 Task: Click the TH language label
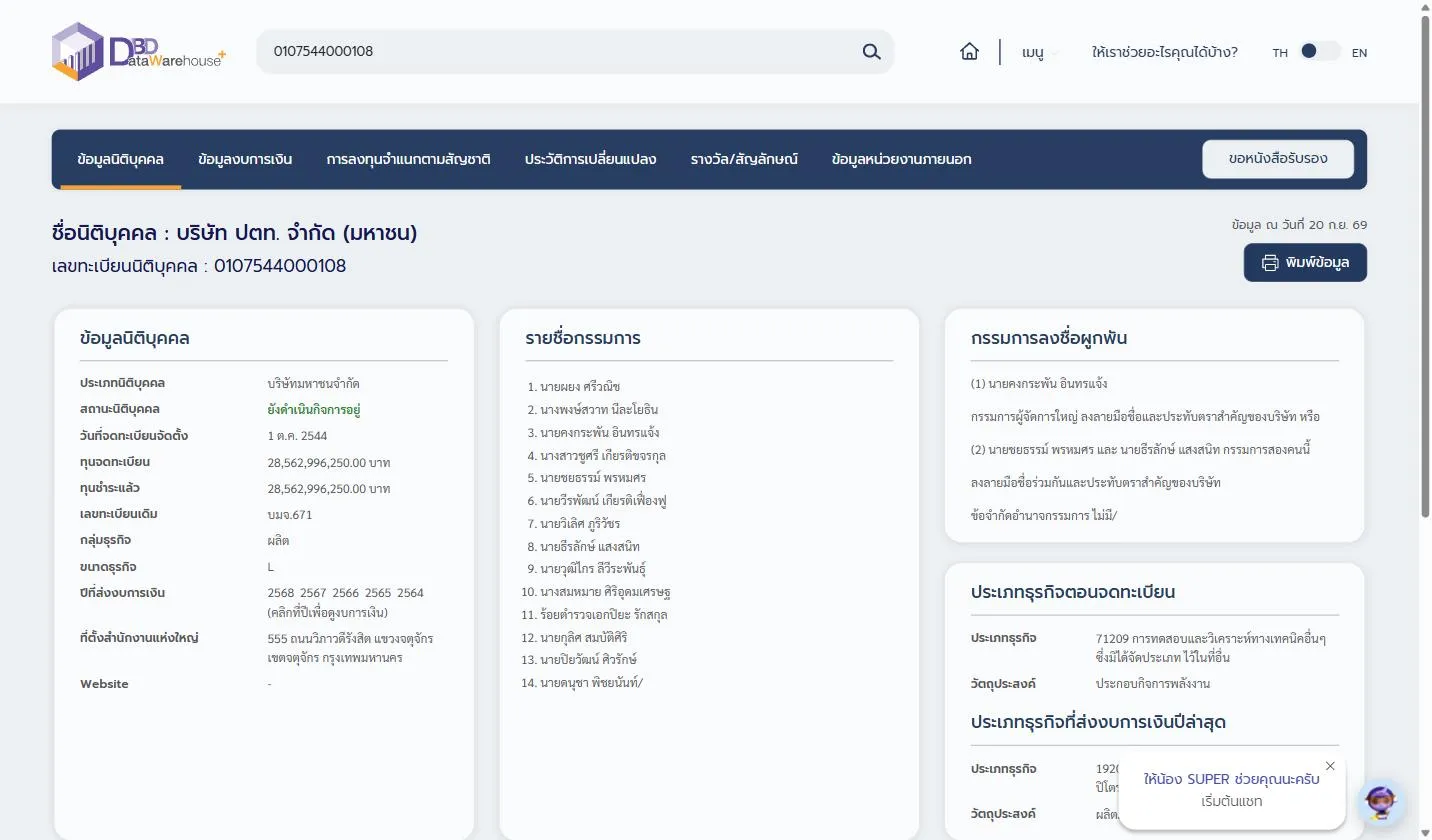coord(1280,53)
